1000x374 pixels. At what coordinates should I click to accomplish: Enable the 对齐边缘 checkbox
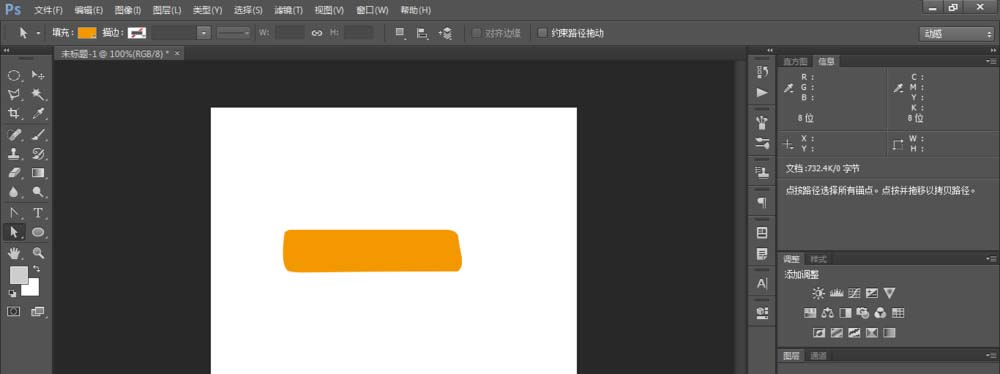pyautogui.click(x=476, y=33)
